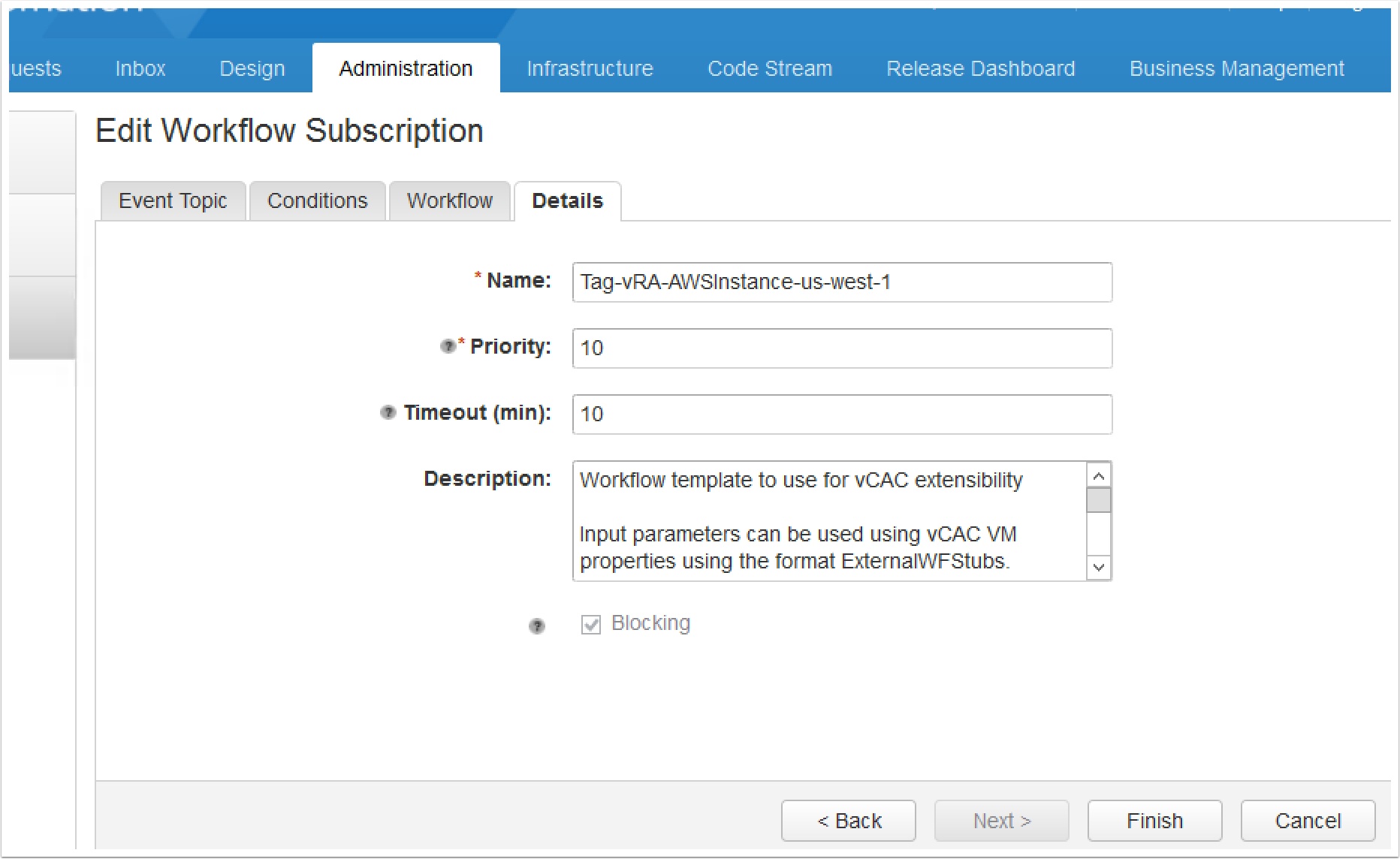Navigate to Business Management tab
1400x859 pixels.
click(1236, 68)
